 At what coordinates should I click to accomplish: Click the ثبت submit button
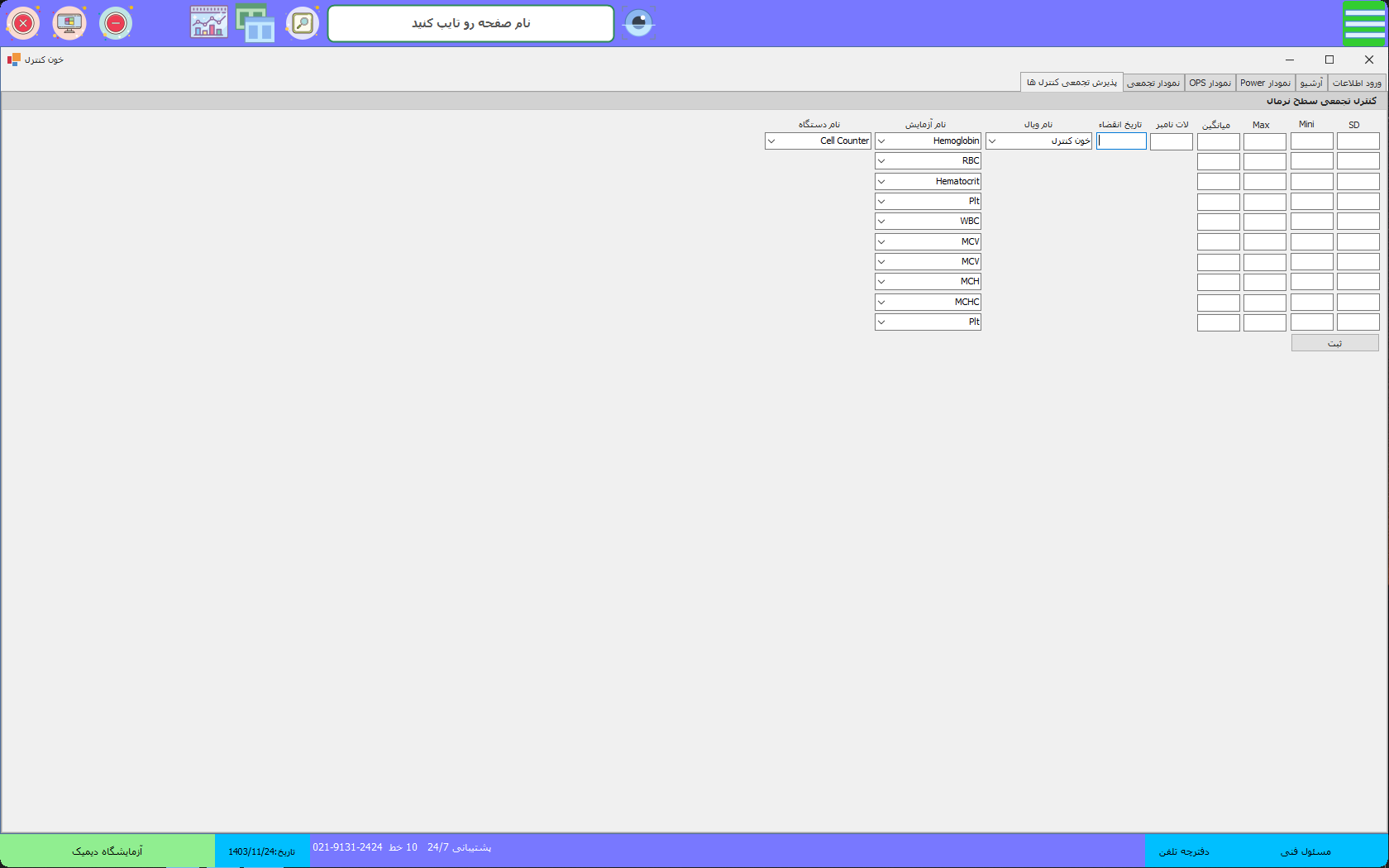click(x=1334, y=342)
